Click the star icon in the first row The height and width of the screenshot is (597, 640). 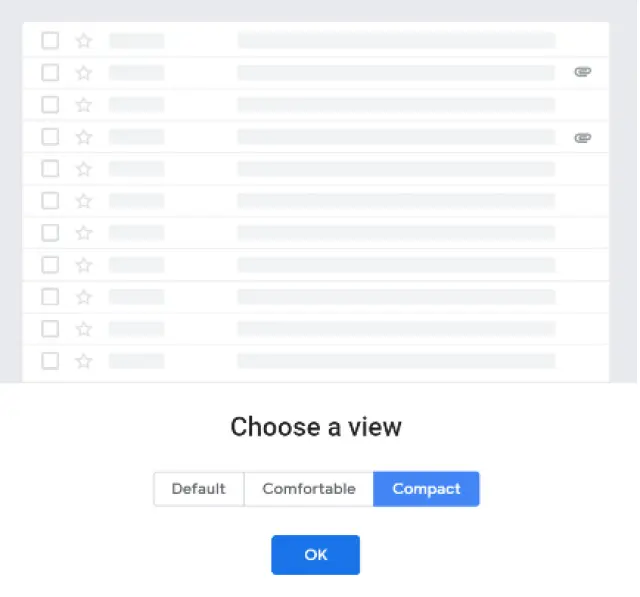point(84,41)
